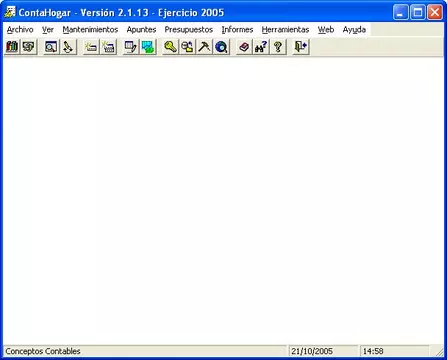The image size is (447, 360).
Task: Click the new multiple entries icon
Action: tap(108, 47)
